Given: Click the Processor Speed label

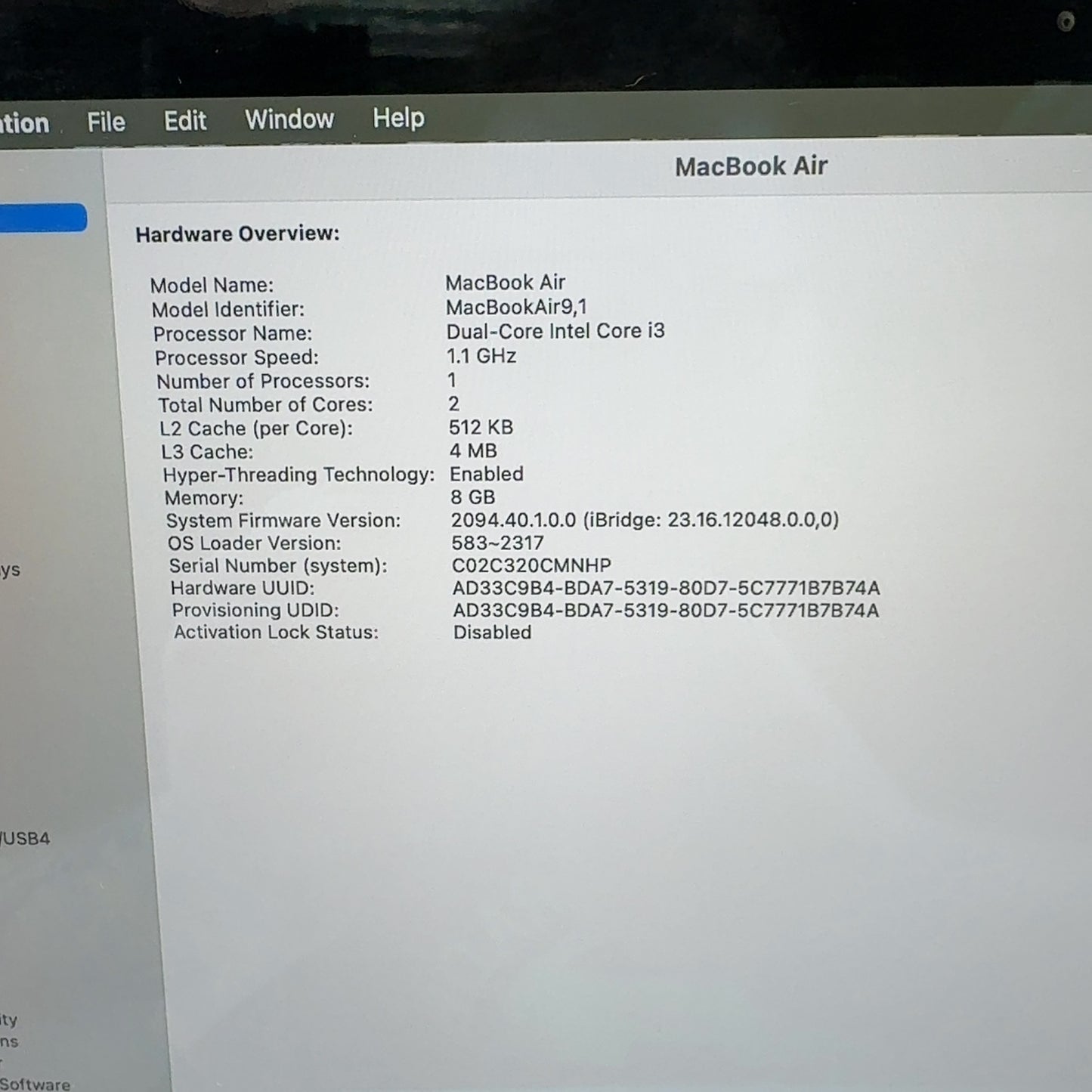Looking at the screenshot, I should [x=237, y=357].
